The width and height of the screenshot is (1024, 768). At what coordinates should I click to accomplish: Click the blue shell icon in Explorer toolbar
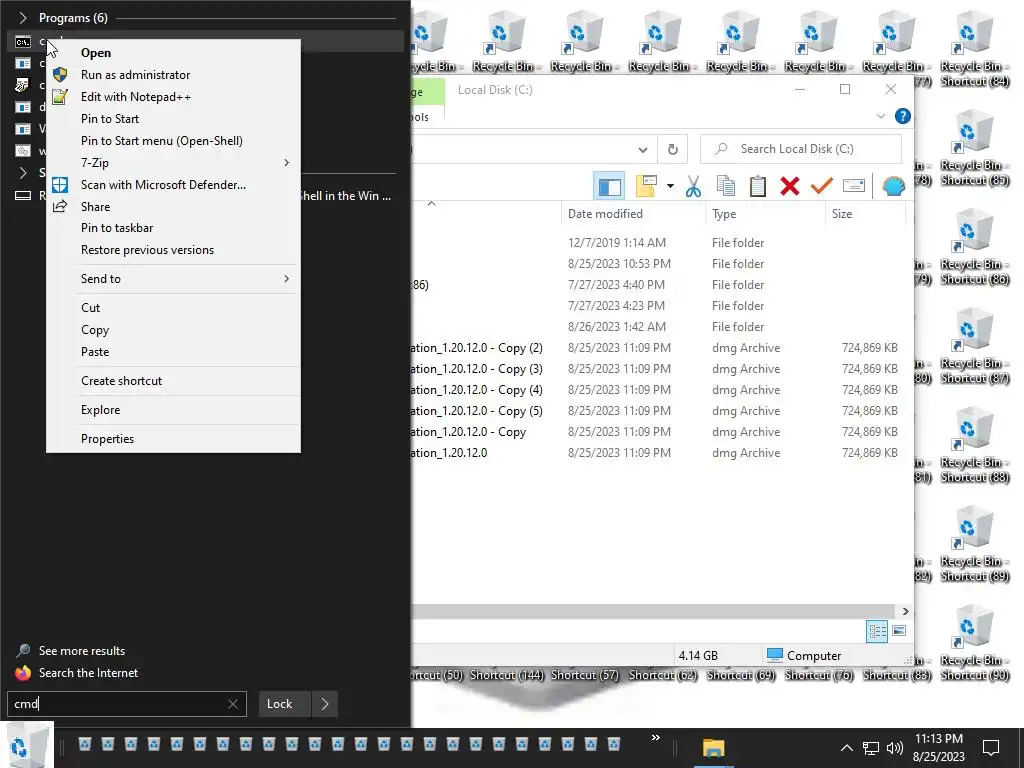[x=893, y=186]
